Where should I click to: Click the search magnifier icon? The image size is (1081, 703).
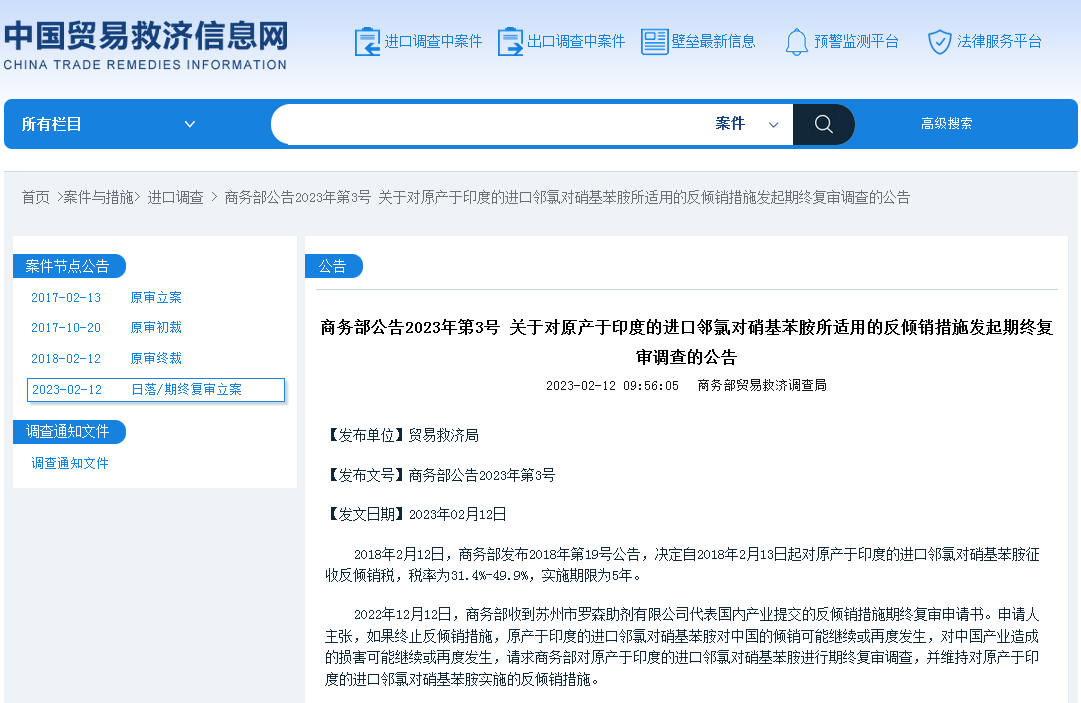click(x=823, y=123)
